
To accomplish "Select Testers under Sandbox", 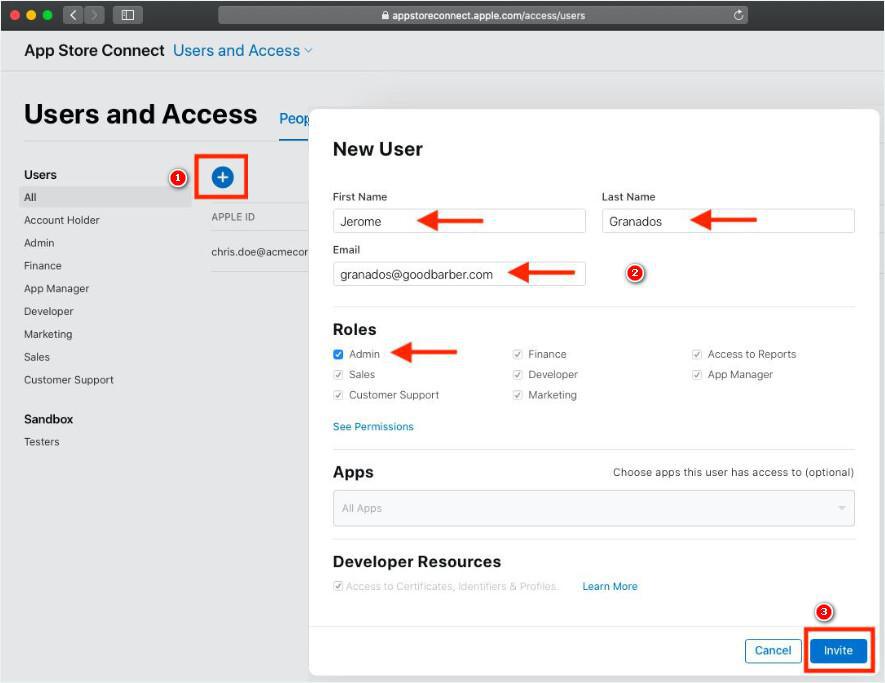I will [42, 442].
